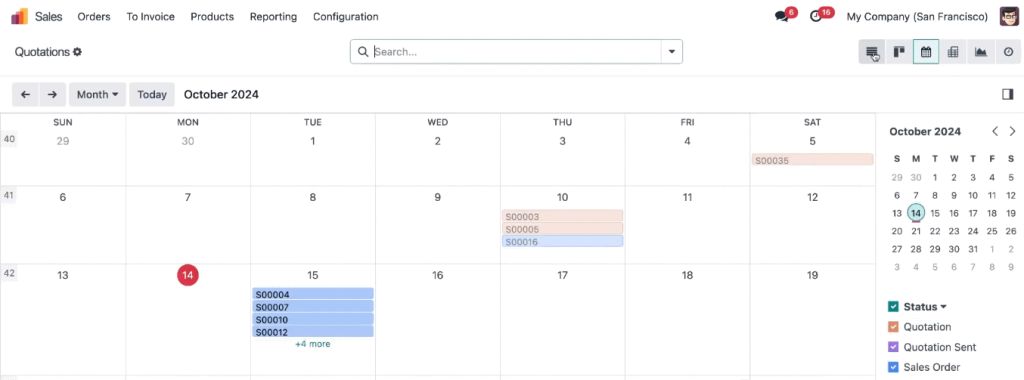Open the Configuration menu

[345, 17]
